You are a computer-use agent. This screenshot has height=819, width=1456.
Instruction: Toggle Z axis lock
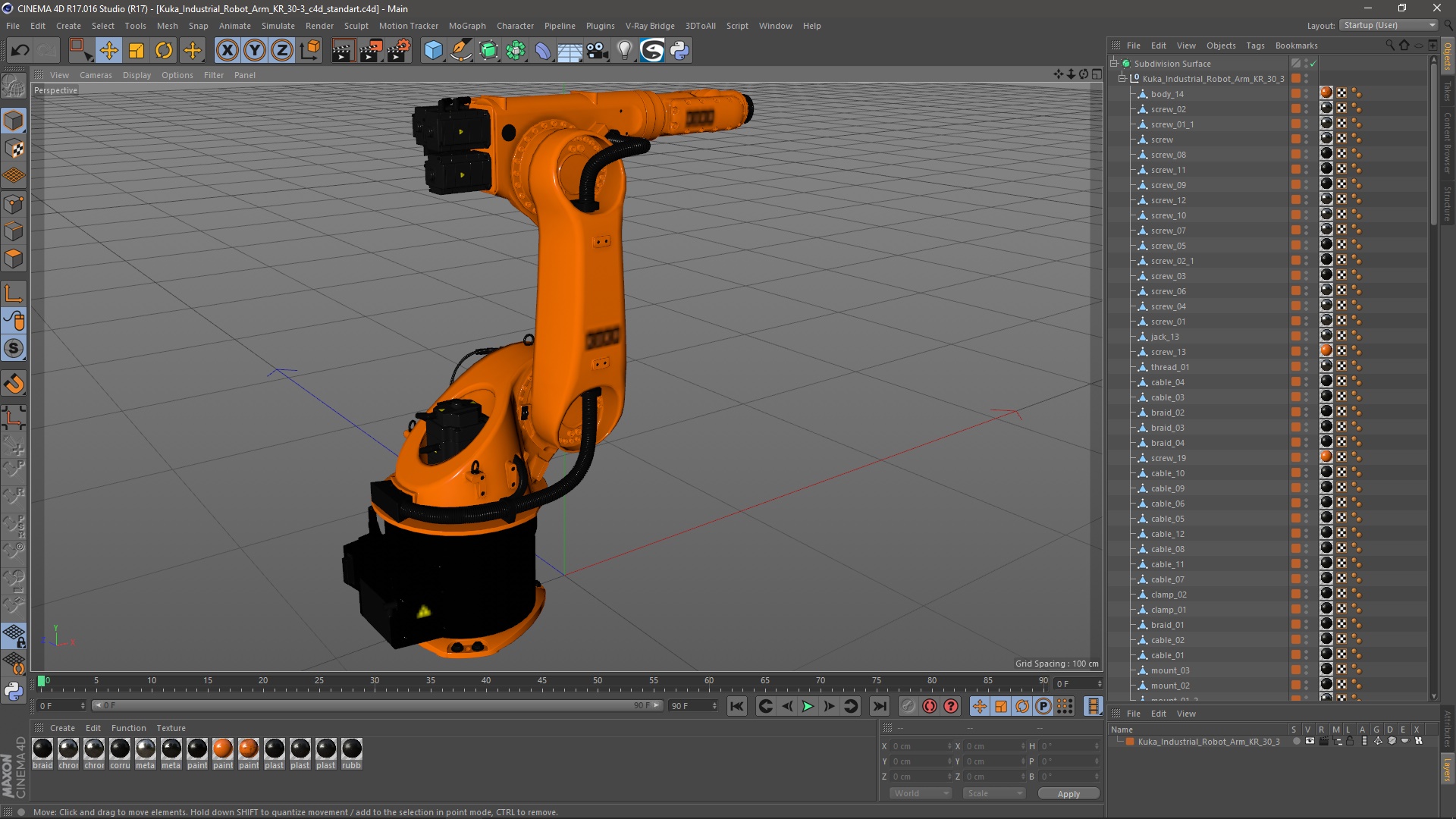[x=282, y=51]
